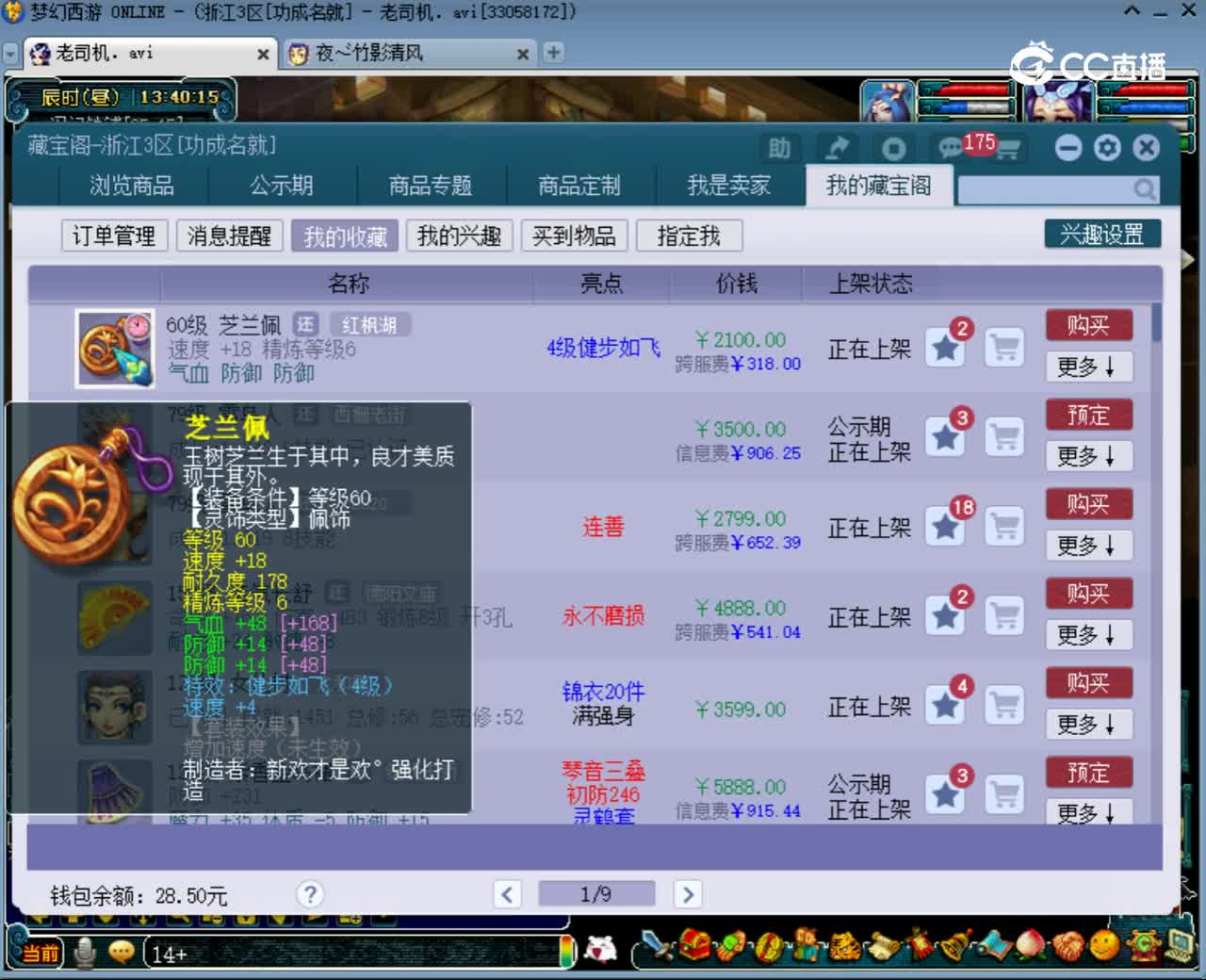
Task: Go to next page arrow
Action: point(688,894)
